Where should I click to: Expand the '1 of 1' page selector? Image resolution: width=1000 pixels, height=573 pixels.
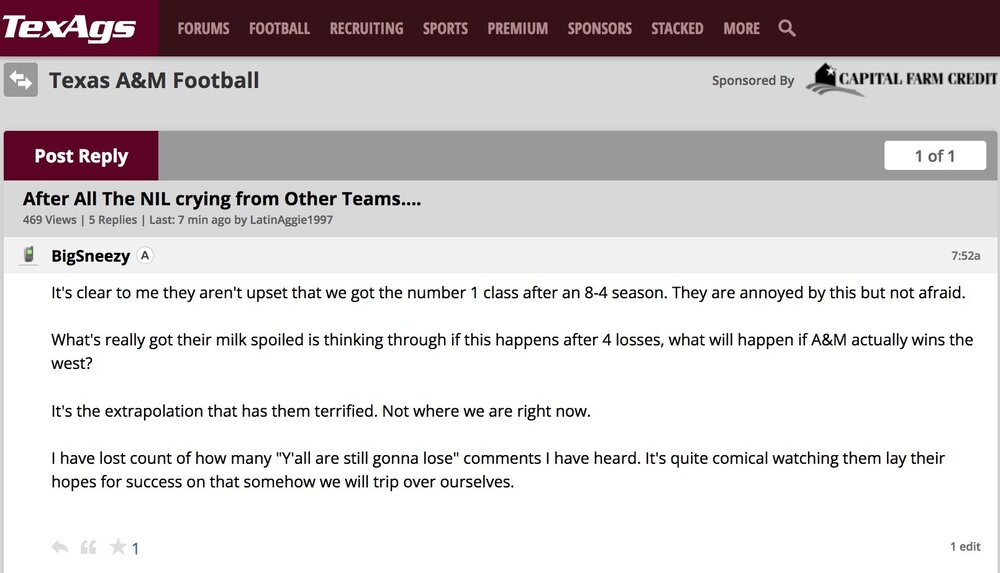935,156
